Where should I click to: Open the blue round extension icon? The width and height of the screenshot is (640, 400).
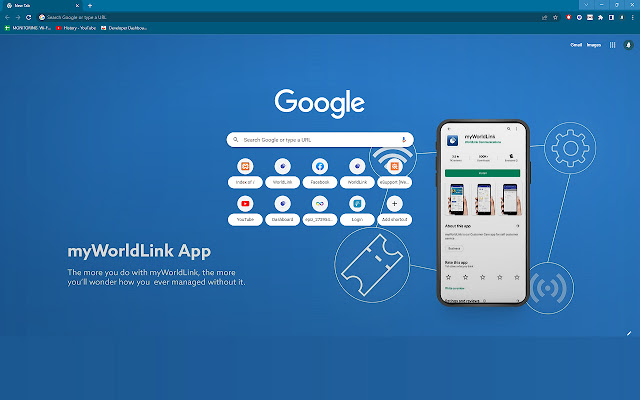(x=579, y=17)
